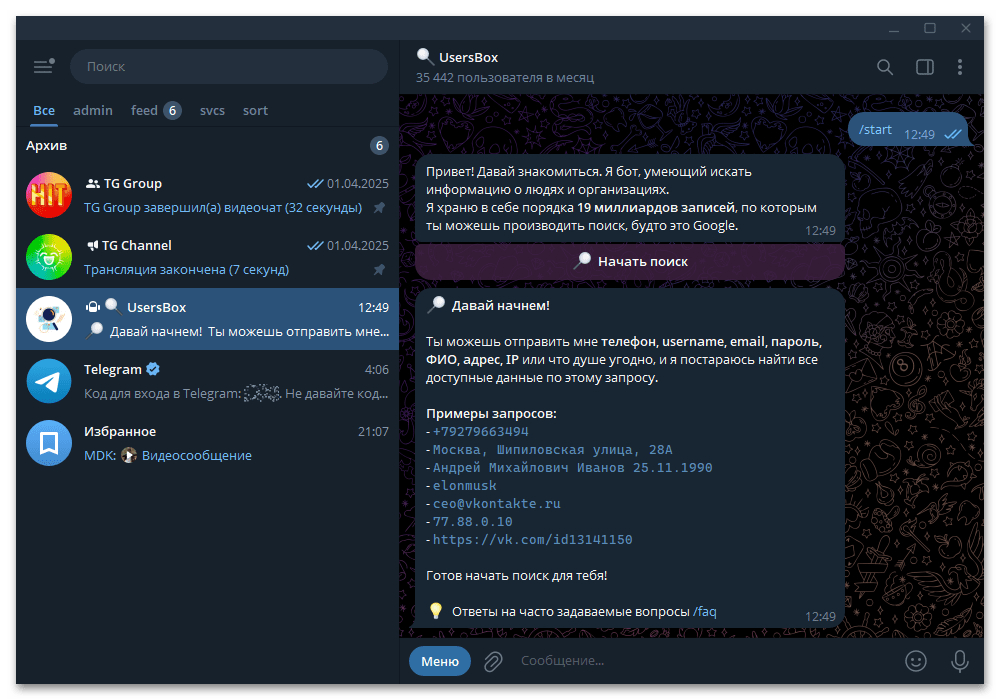Record a voice message with the microphone
1000x700 pixels.
click(x=960, y=661)
